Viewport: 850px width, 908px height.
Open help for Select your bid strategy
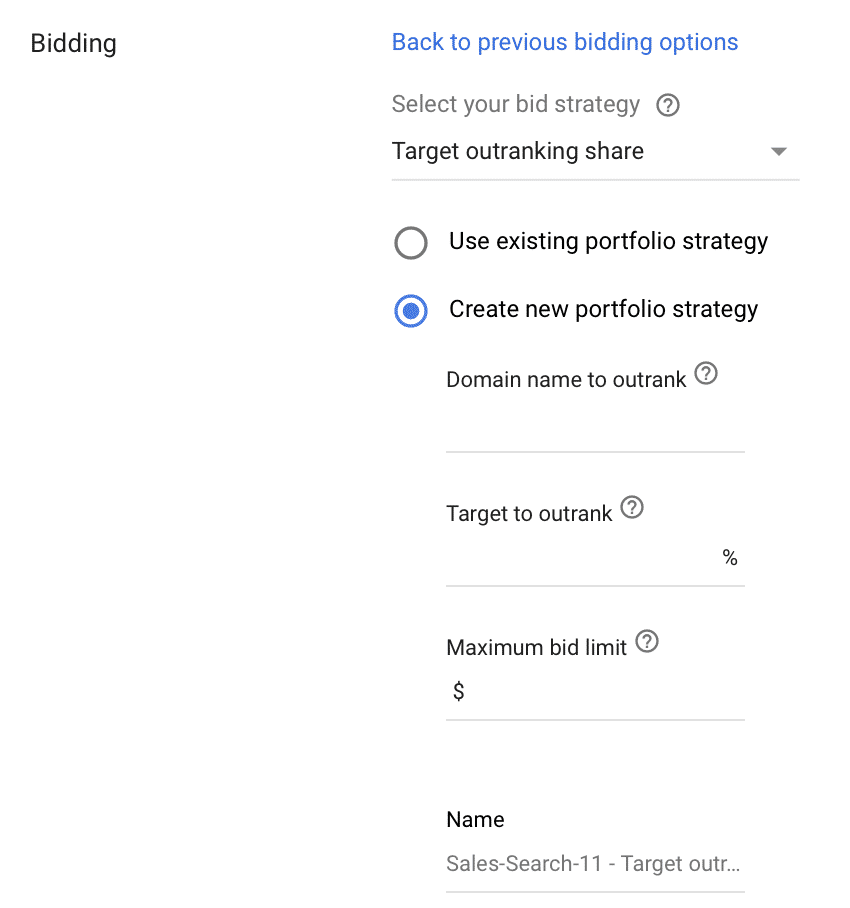(668, 105)
